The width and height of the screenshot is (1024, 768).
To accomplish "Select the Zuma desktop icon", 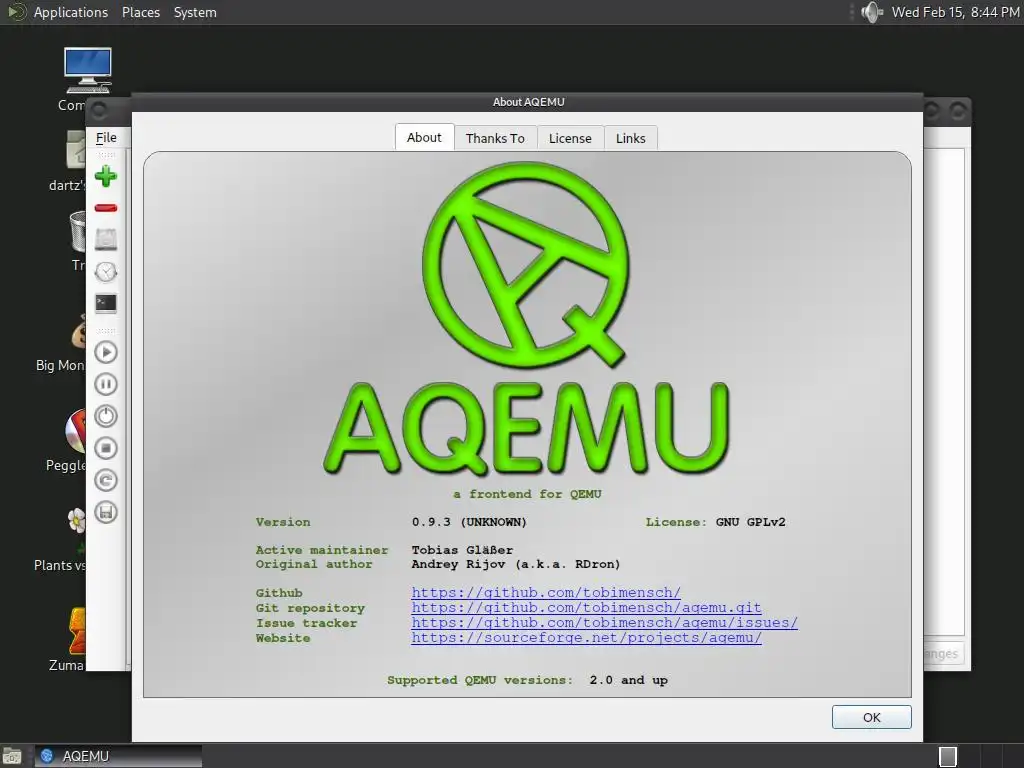I will click(x=77, y=631).
